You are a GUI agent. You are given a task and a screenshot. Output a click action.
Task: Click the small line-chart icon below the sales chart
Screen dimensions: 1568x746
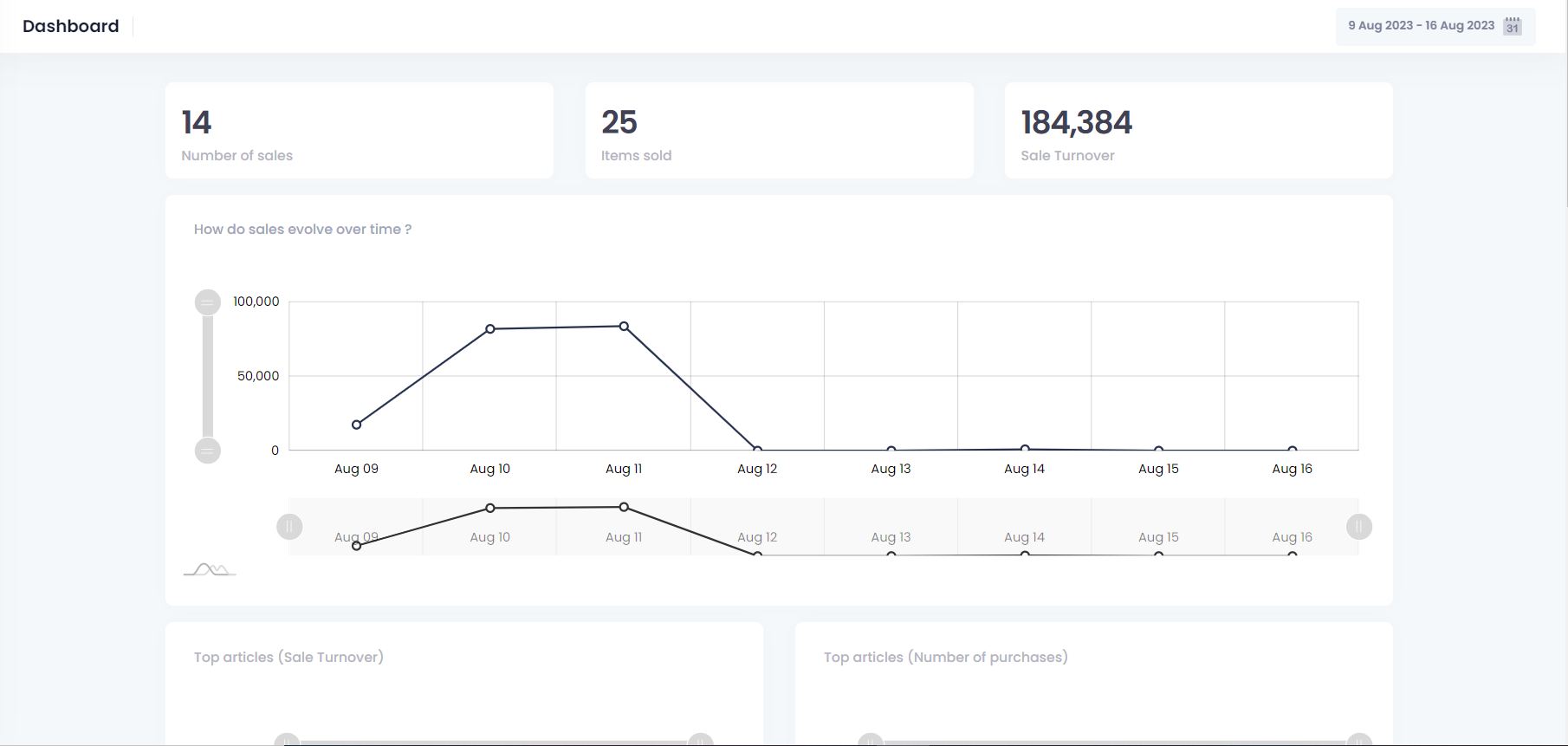210,570
